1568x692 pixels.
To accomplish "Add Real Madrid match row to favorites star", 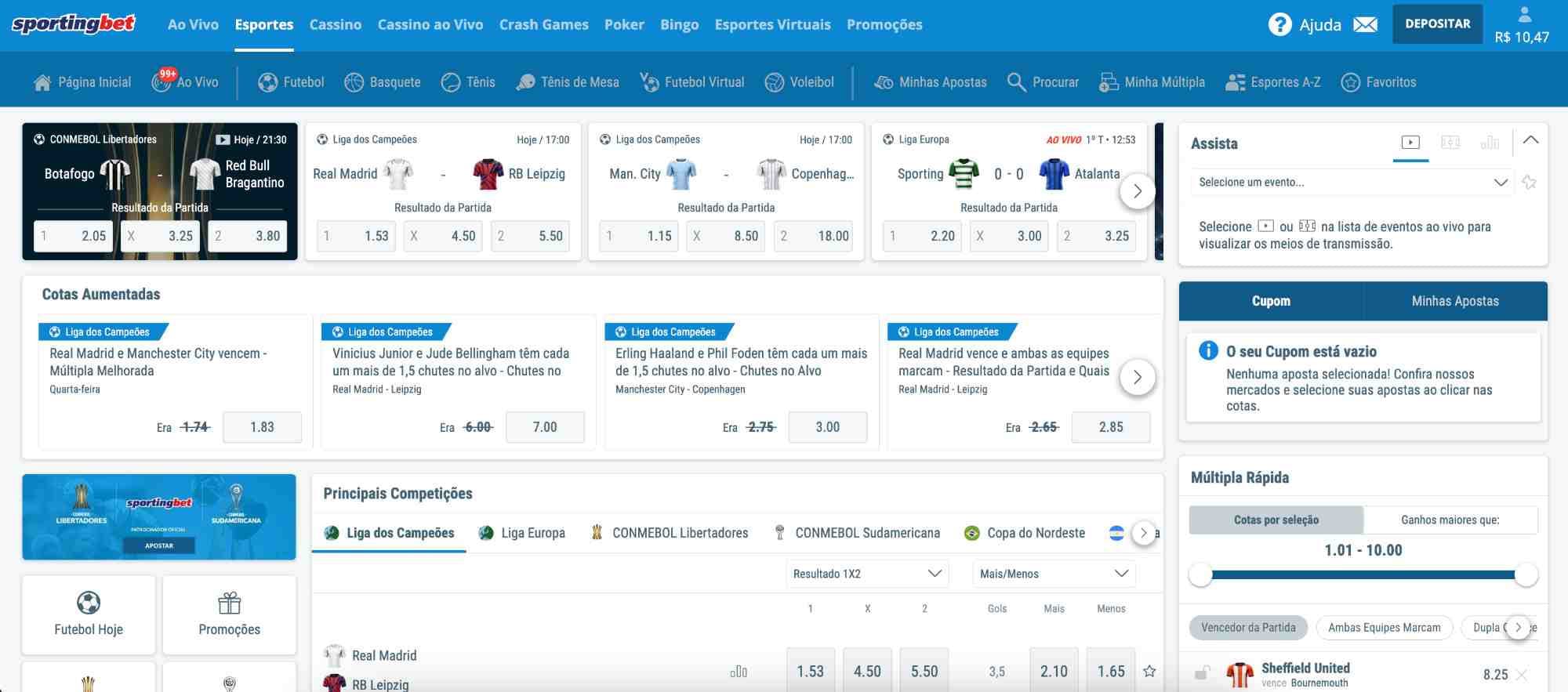I will (x=1149, y=671).
